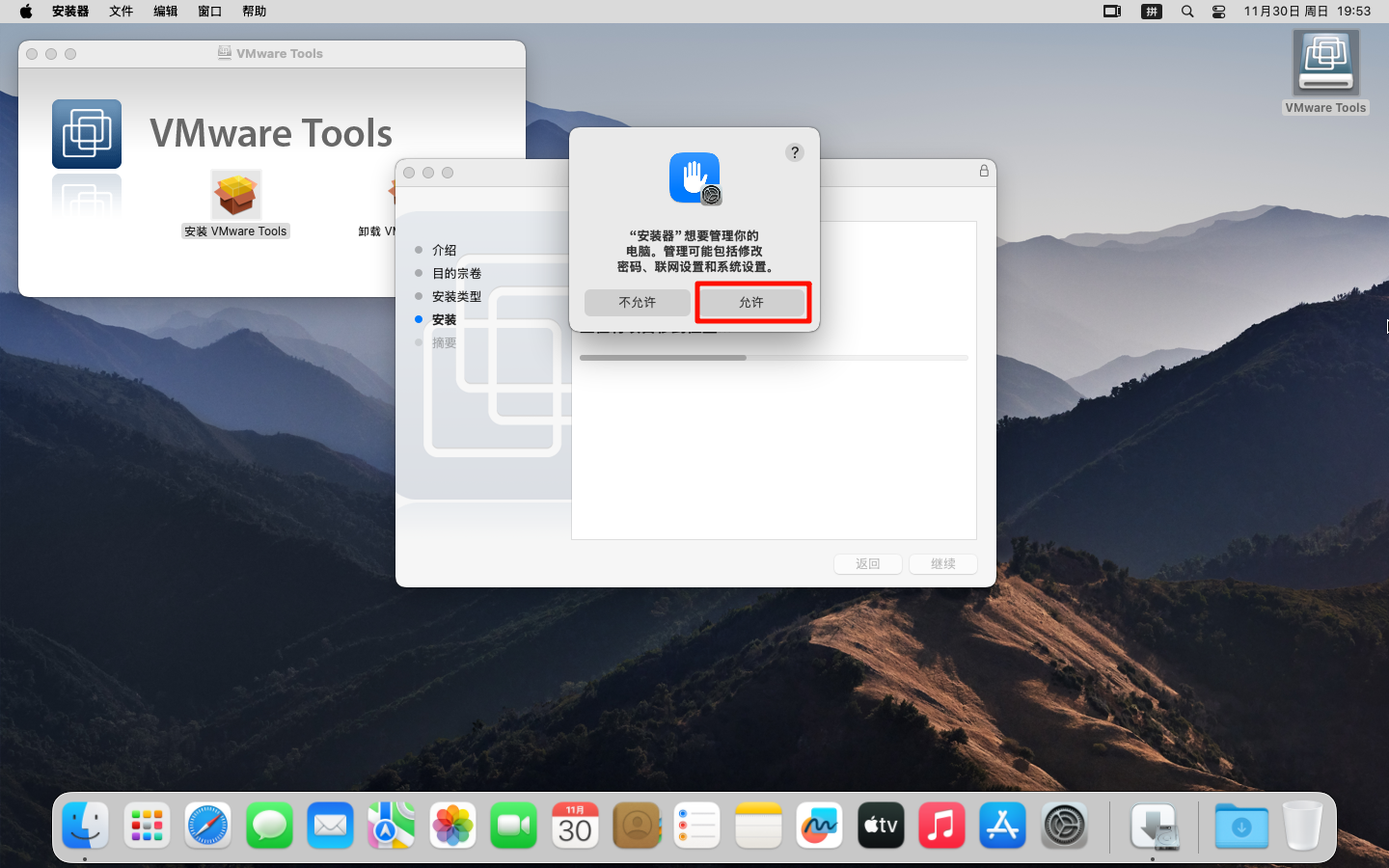This screenshot has width=1389, height=868.
Task: Open Control Center in menu bar
Action: click(x=1219, y=12)
